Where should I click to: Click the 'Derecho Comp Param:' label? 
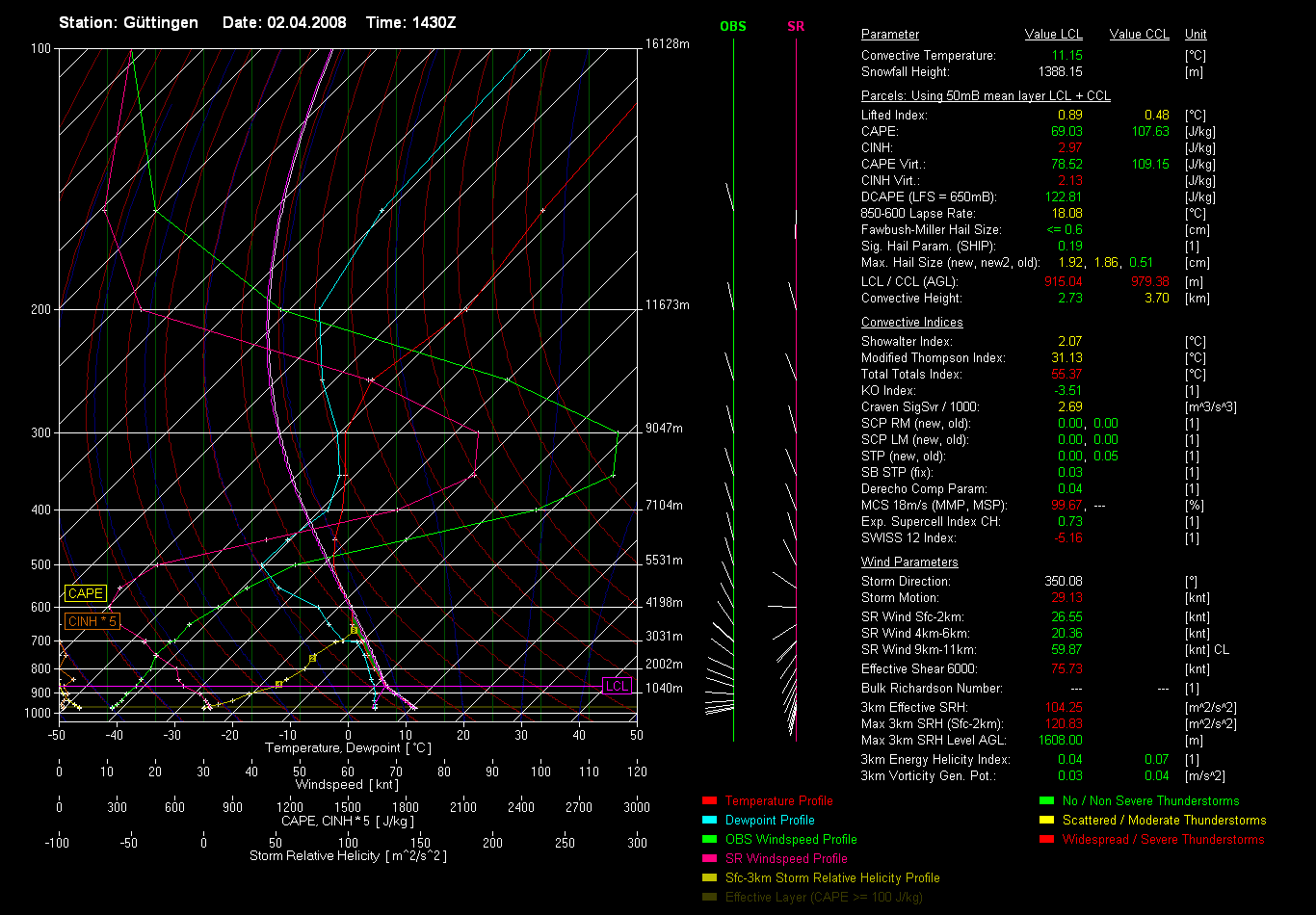pyautogui.click(x=924, y=489)
